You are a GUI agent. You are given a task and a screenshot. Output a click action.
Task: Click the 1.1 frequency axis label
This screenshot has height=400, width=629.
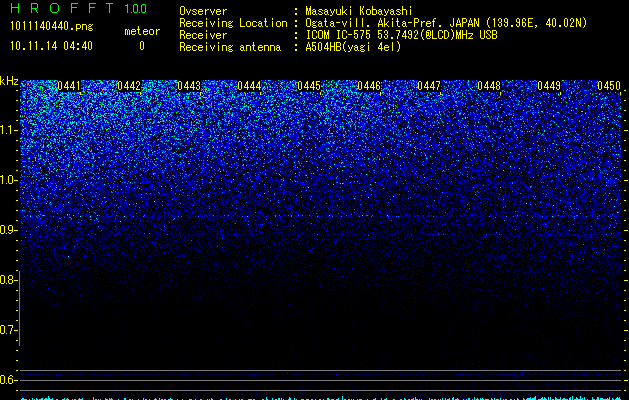click(9, 130)
